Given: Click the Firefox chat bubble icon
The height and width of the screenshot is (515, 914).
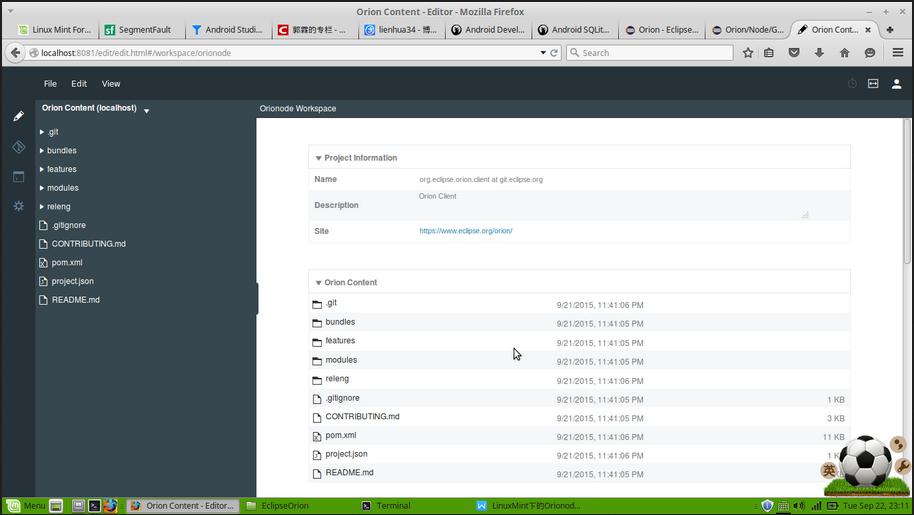Looking at the screenshot, I should (x=870, y=52).
